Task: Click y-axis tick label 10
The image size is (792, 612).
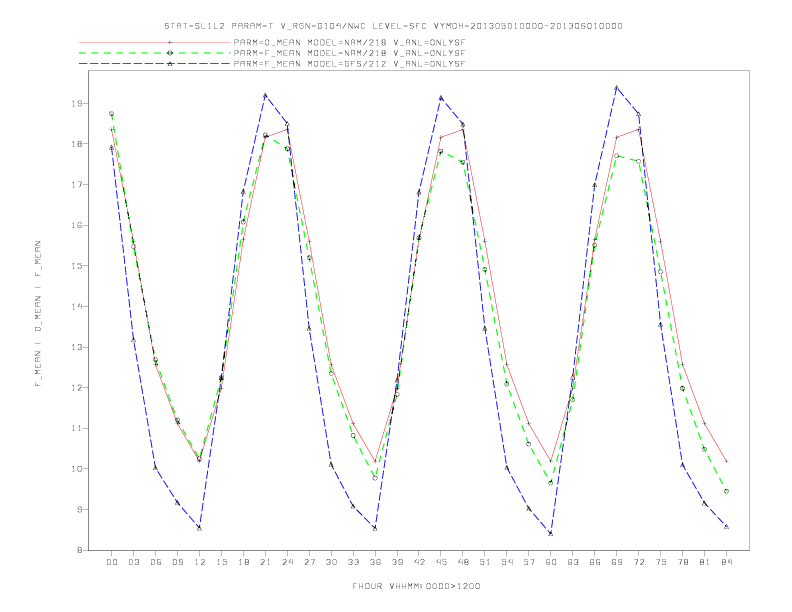Action: (77, 469)
